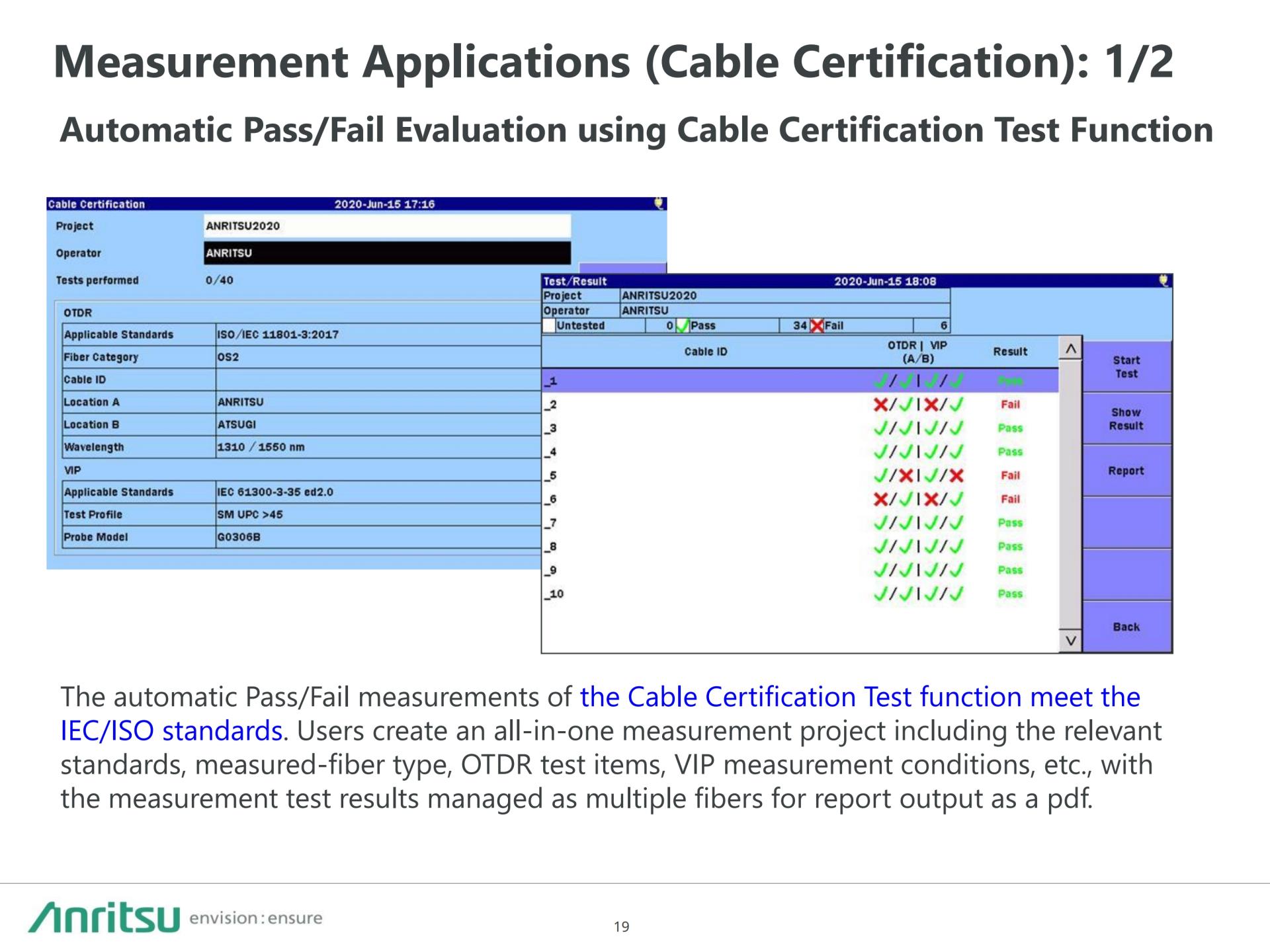1270x952 pixels.
Task: Click green OTDR checkmark for cable 10
Action: pos(880,594)
